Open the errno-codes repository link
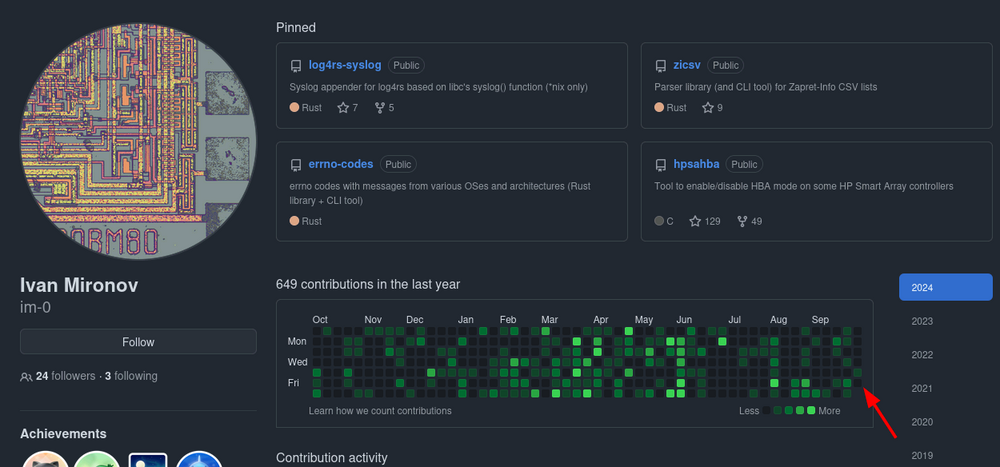 pyautogui.click(x=341, y=164)
